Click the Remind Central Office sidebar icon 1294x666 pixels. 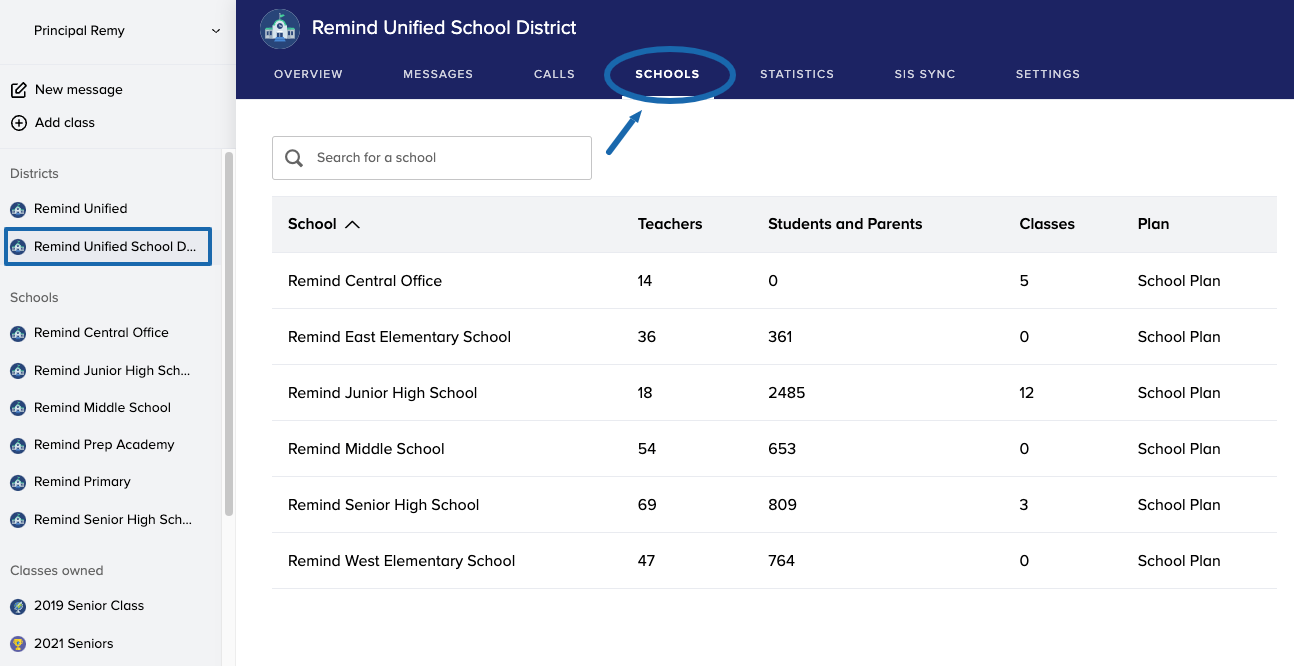18,333
